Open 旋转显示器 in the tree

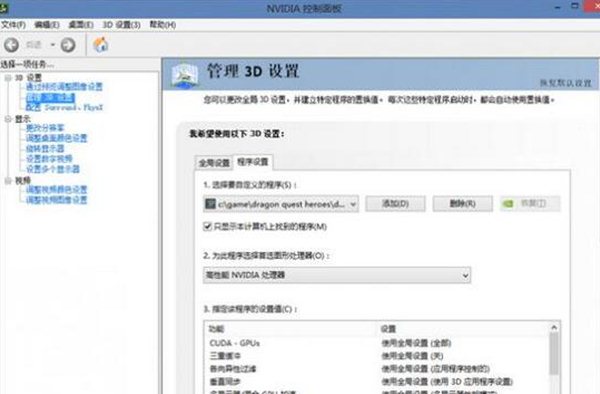[45, 148]
